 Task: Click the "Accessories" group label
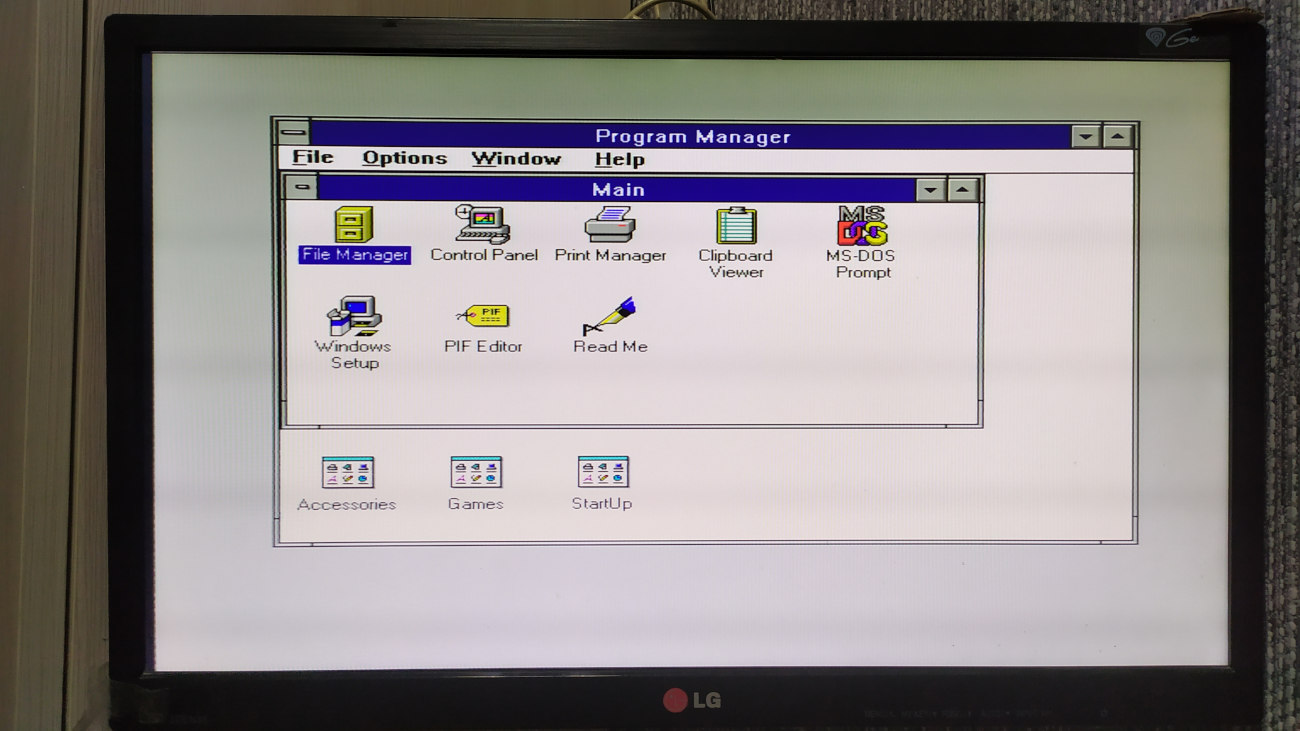coord(347,505)
